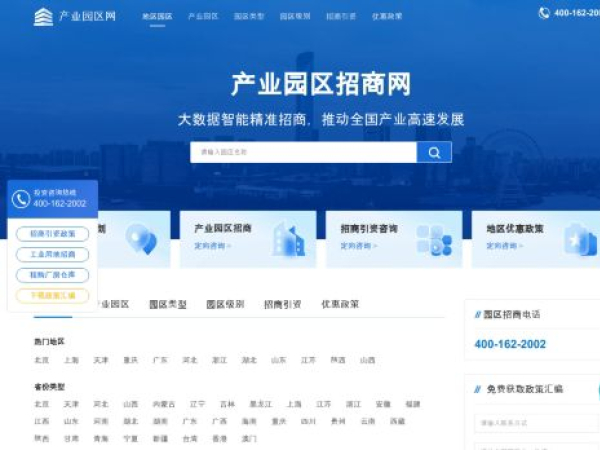This screenshot has width=600, height=450.
Task: Click the yellow 下载政策汇编 button
Action: [52, 296]
